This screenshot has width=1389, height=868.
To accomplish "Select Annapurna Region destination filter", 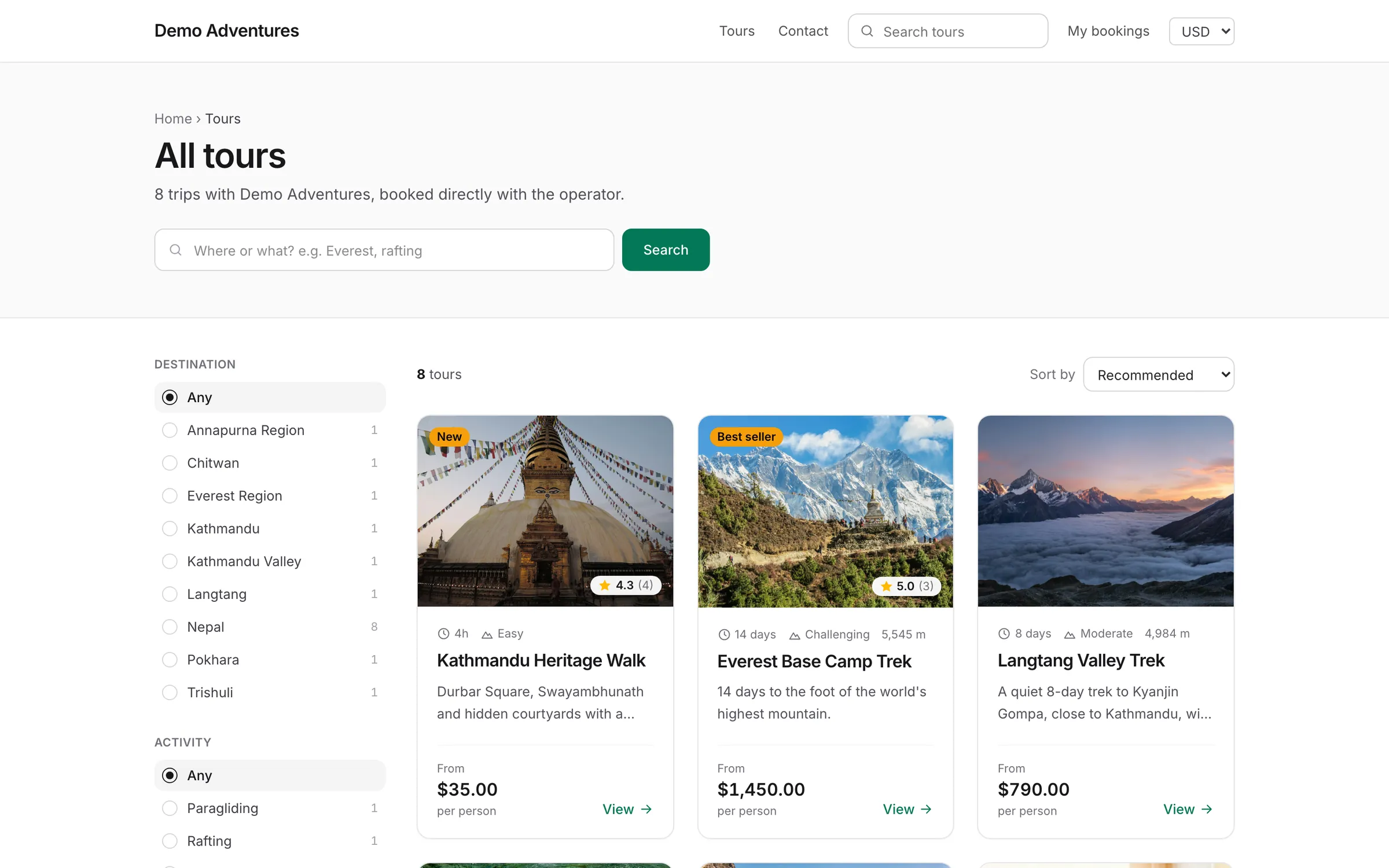I will pyautogui.click(x=270, y=430).
